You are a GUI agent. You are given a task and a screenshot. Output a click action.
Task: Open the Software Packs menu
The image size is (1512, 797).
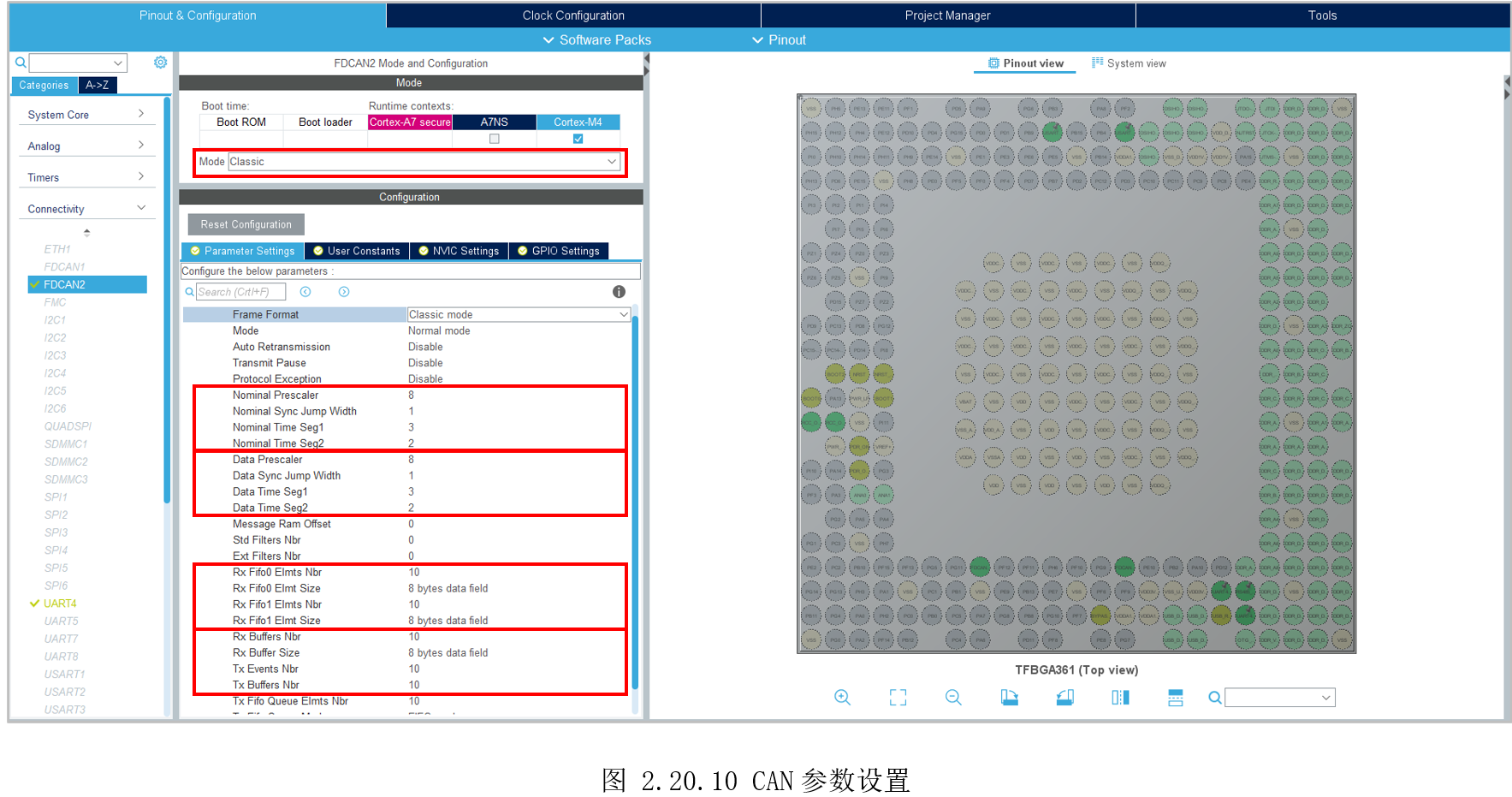point(597,40)
